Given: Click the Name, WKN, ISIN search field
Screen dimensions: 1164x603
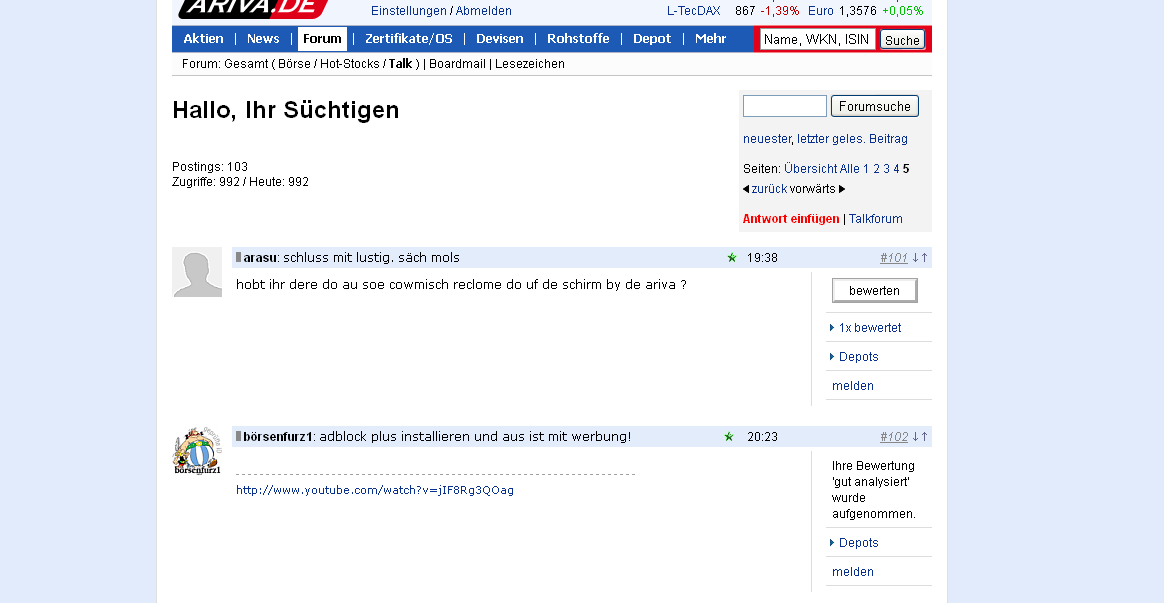Looking at the screenshot, I should coord(817,39).
